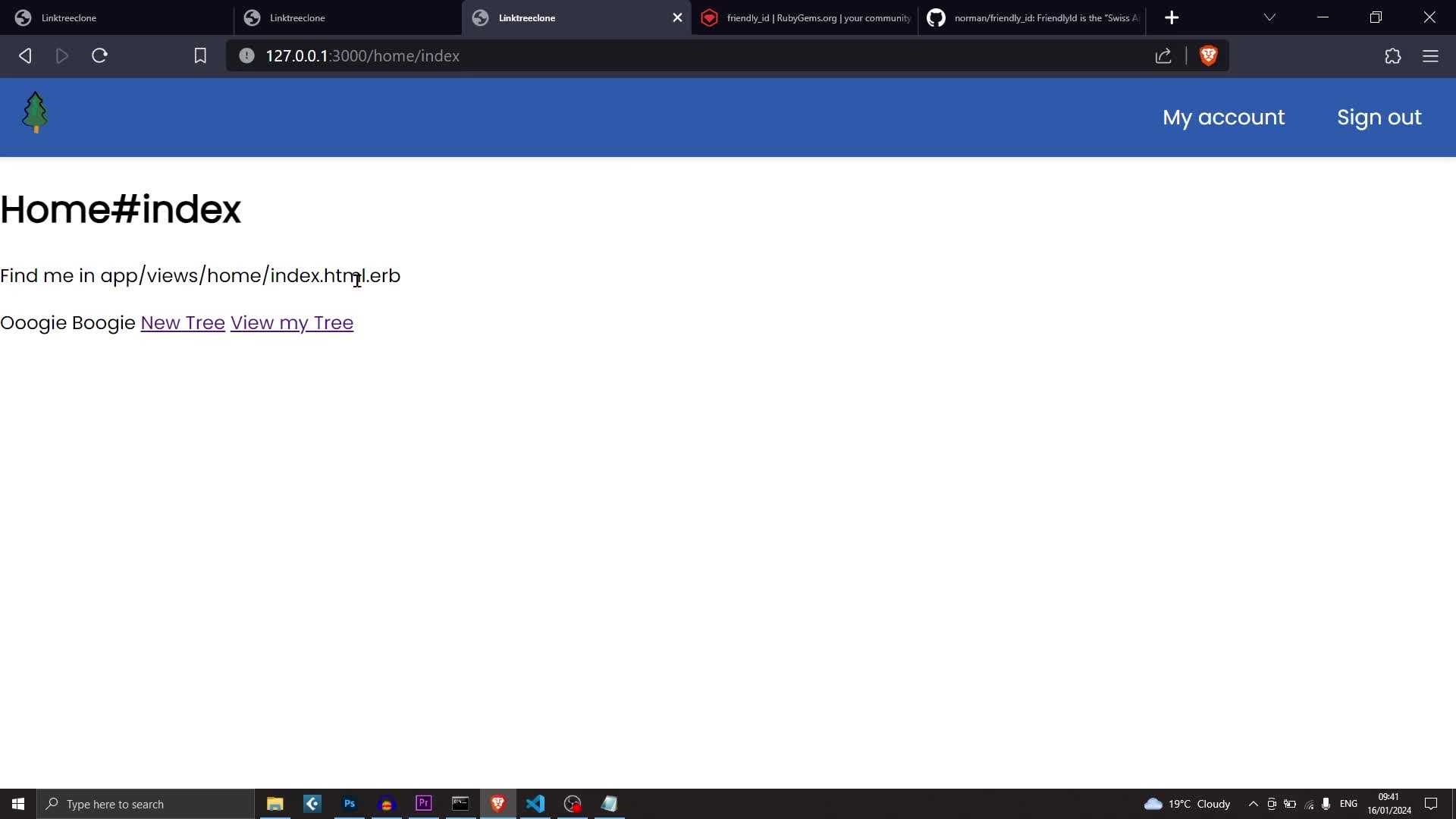Screen dimensions: 1456x819
Task: Open the extensions puzzle icon
Action: pos(1392,55)
